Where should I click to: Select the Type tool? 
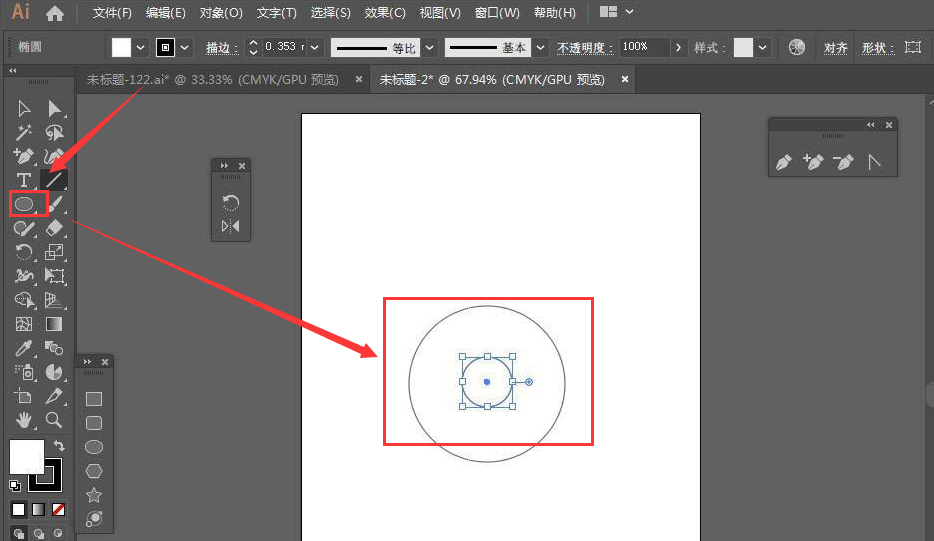24,180
